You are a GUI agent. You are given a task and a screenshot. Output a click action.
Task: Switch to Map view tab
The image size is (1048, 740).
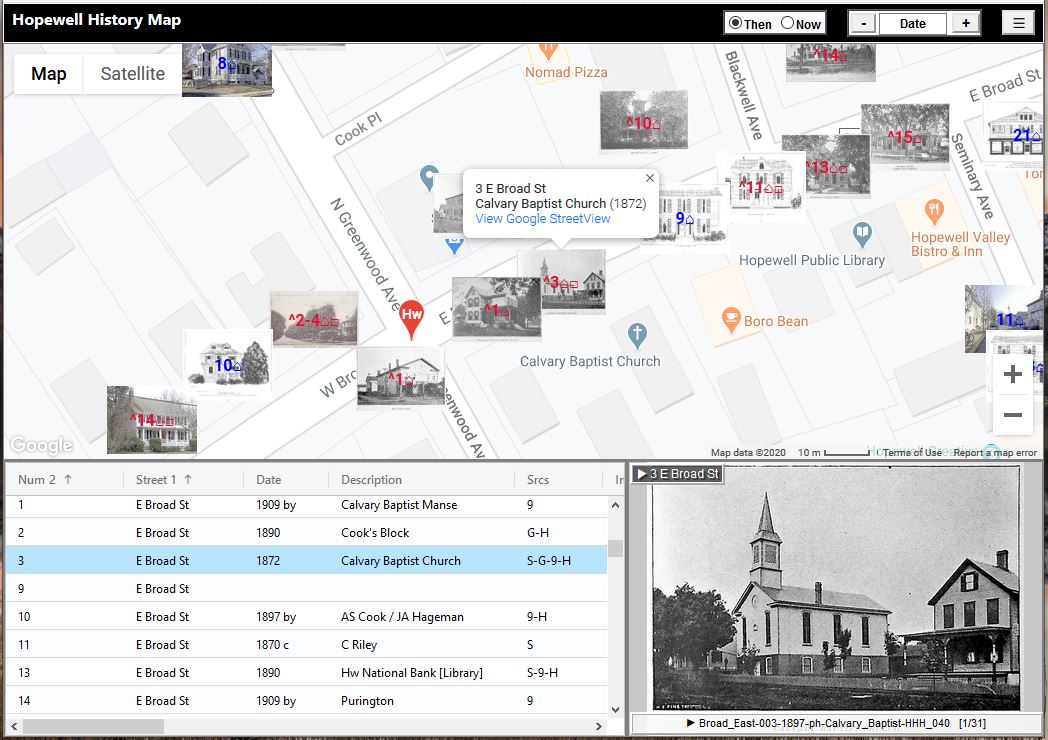tap(49, 74)
